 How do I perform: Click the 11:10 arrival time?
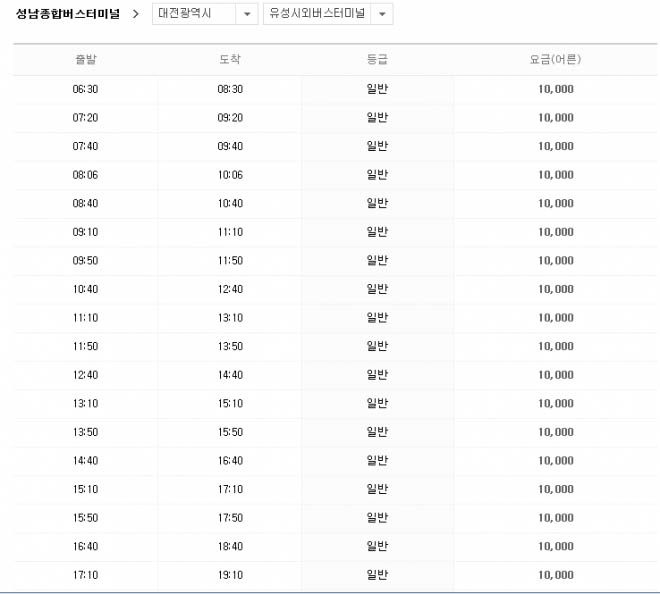point(230,232)
